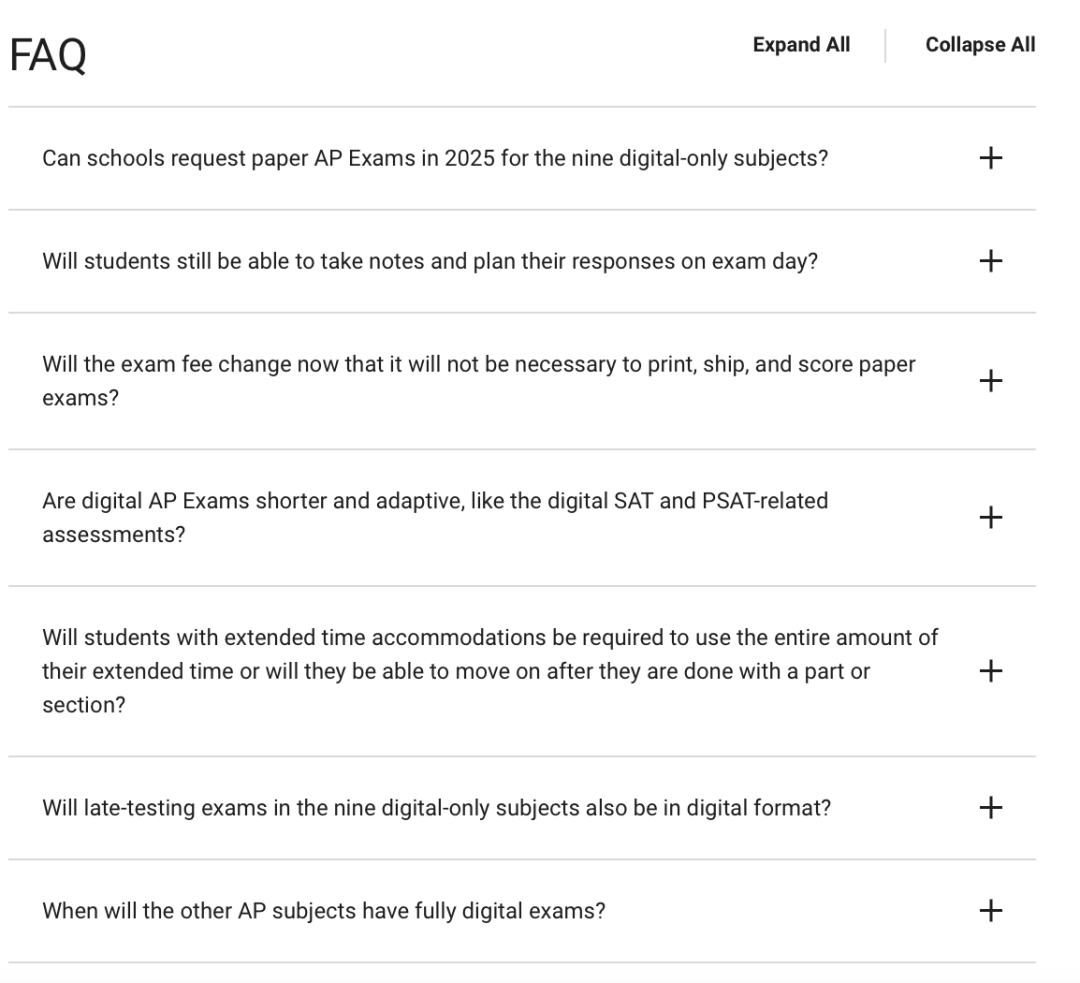The height and width of the screenshot is (983, 1080).
Task: Expand extended time accommodations question text
Action: coord(490,671)
